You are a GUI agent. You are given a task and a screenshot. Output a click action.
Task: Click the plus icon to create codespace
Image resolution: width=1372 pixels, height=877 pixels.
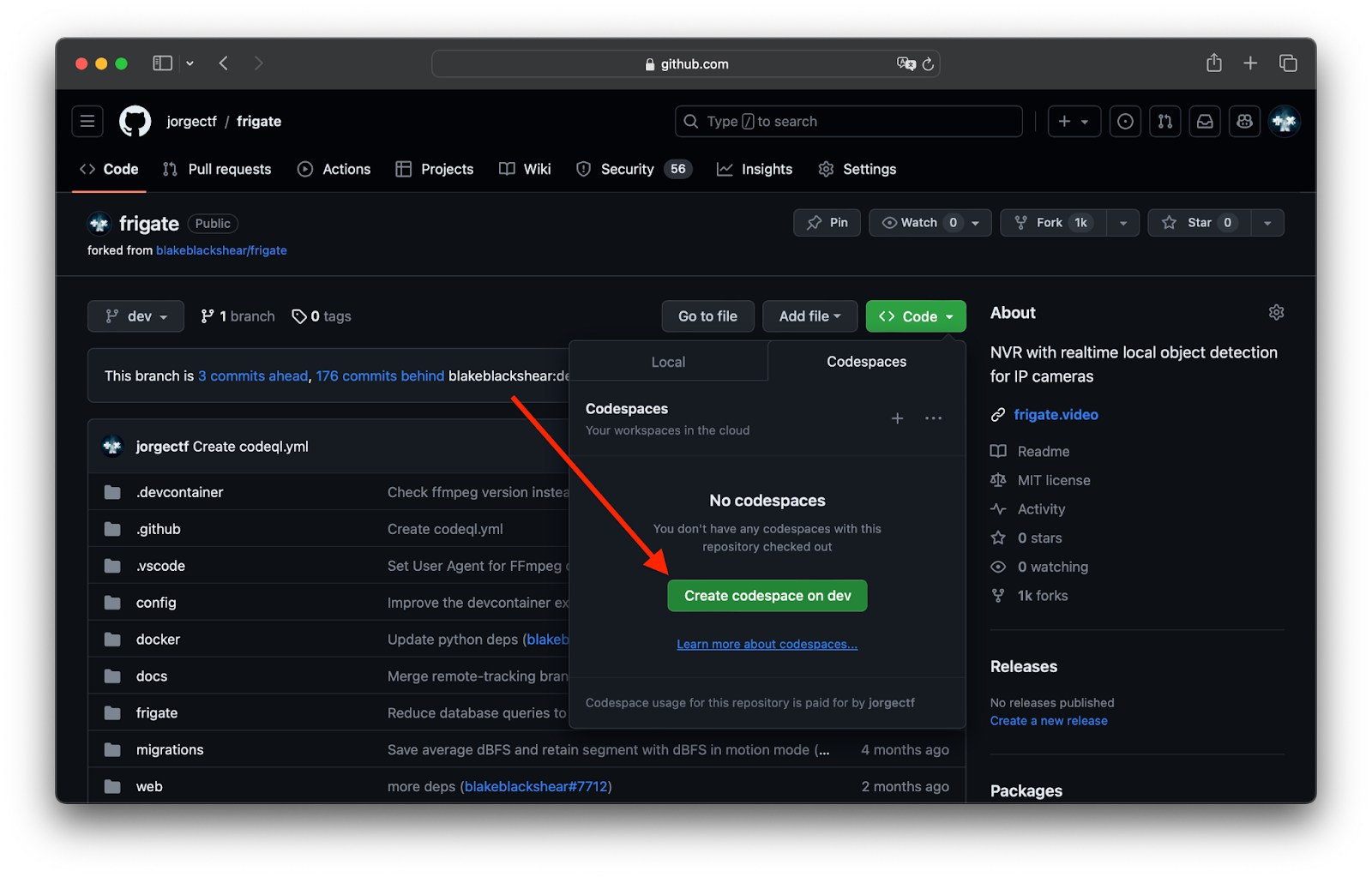click(897, 418)
